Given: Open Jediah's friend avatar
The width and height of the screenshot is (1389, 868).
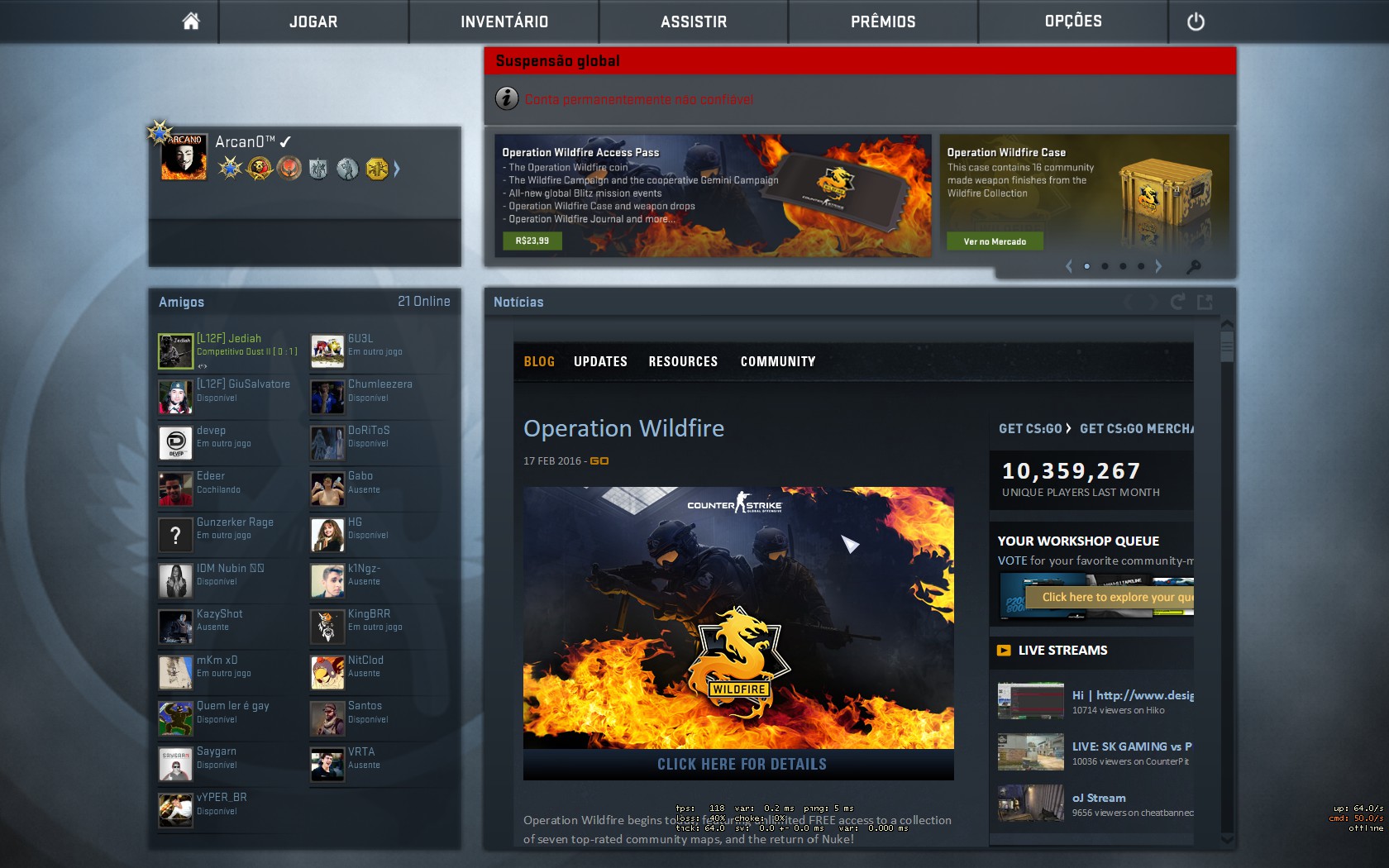Looking at the screenshot, I should pos(175,351).
